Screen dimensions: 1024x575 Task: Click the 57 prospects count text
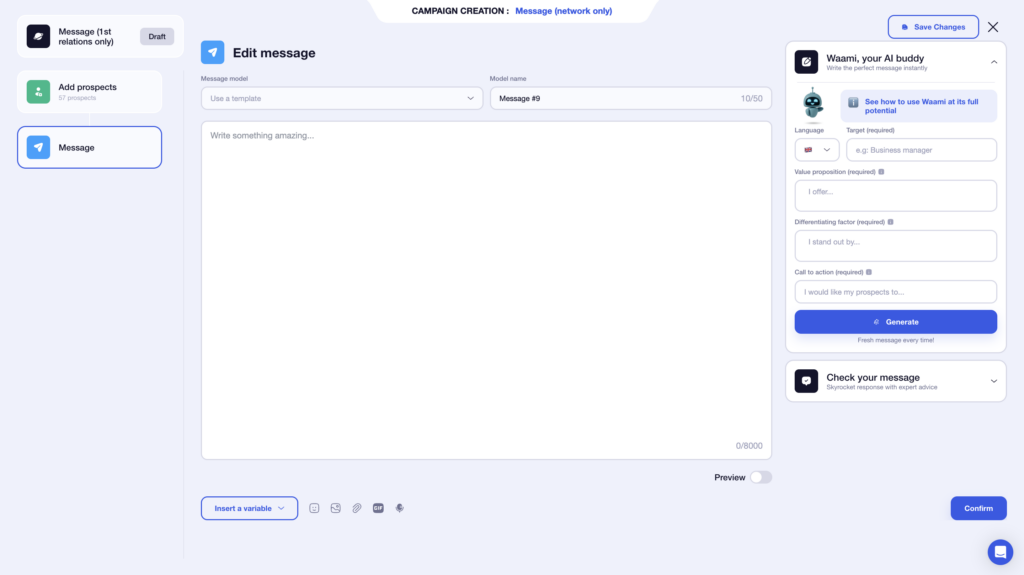[x=77, y=98]
